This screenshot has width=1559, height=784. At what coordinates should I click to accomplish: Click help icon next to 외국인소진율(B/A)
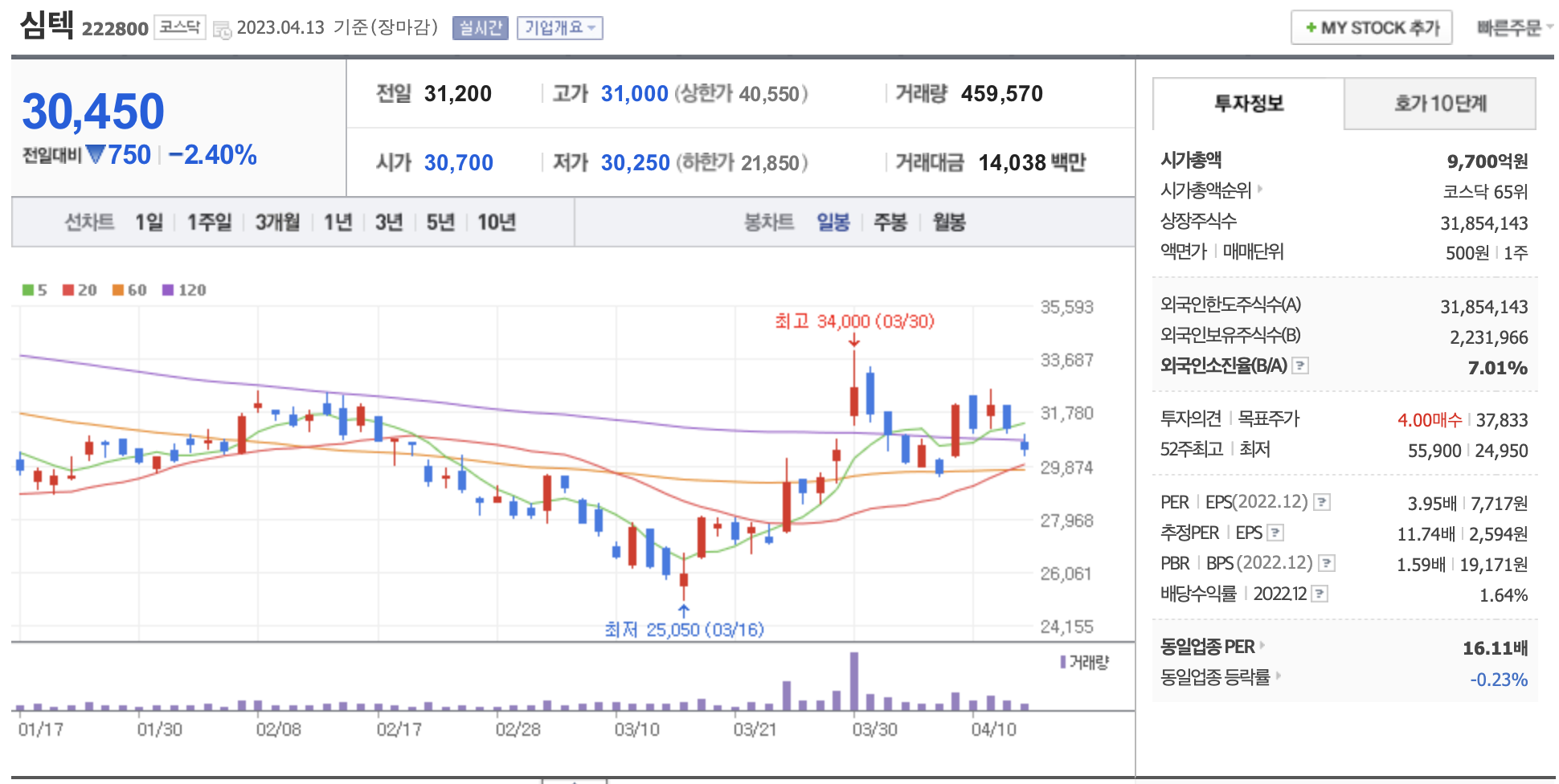[1300, 366]
